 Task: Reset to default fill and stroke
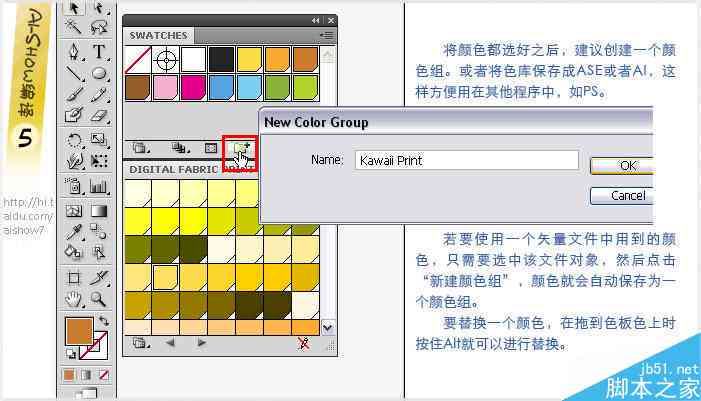[71, 354]
